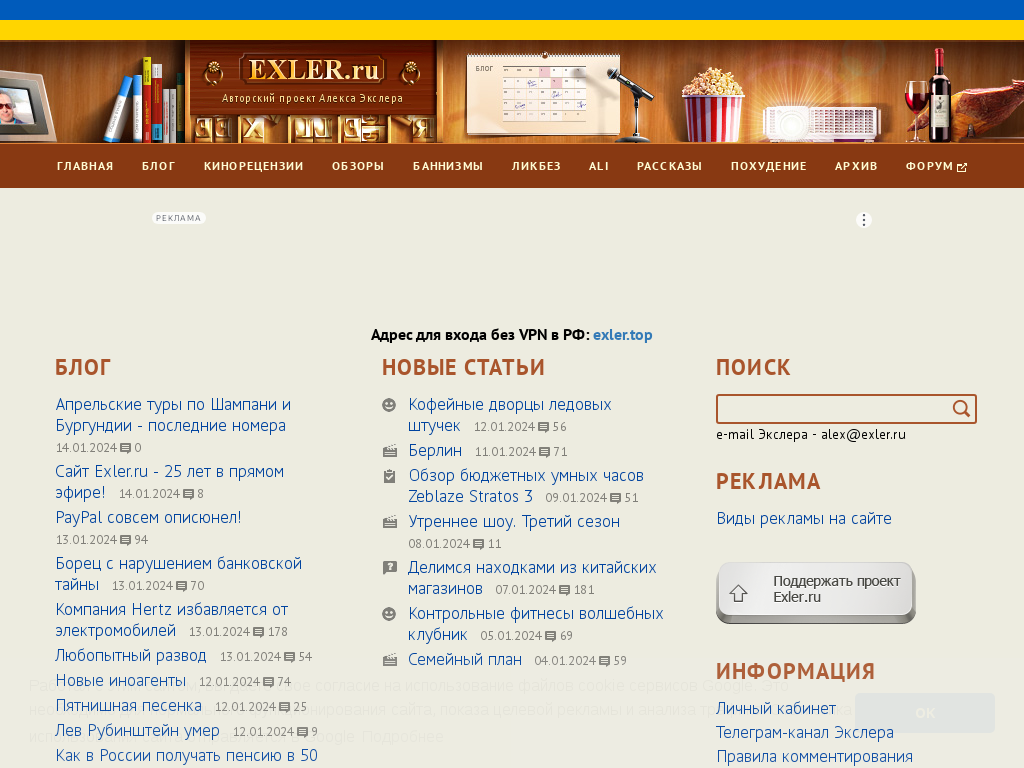The width and height of the screenshot is (1024, 768).
Task: Click clapperboard icon beside Семейный план
Action: coord(390,660)
